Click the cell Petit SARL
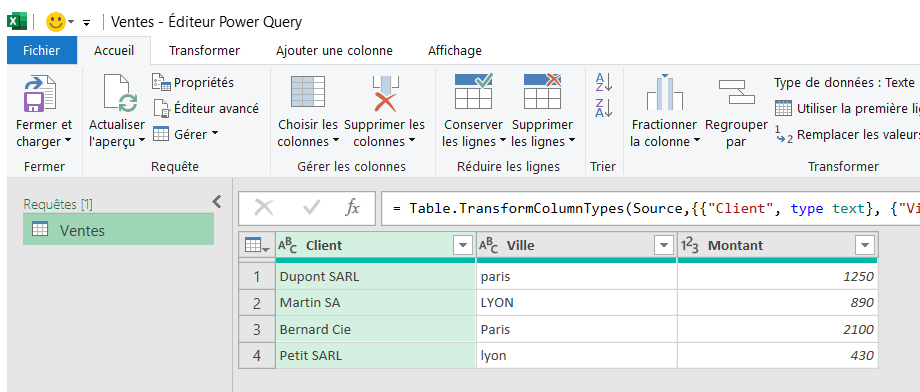920x392 pixels. click(376, 356)
